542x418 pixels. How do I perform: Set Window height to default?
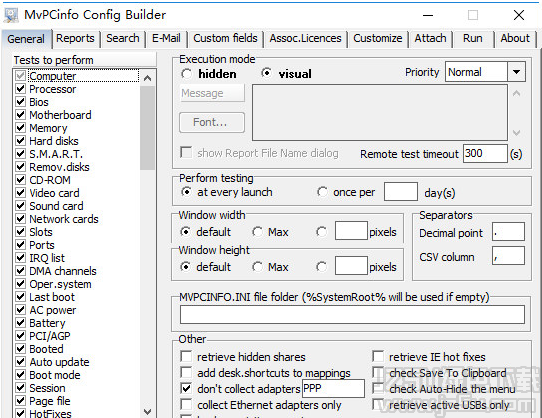[x=186, y=267]
